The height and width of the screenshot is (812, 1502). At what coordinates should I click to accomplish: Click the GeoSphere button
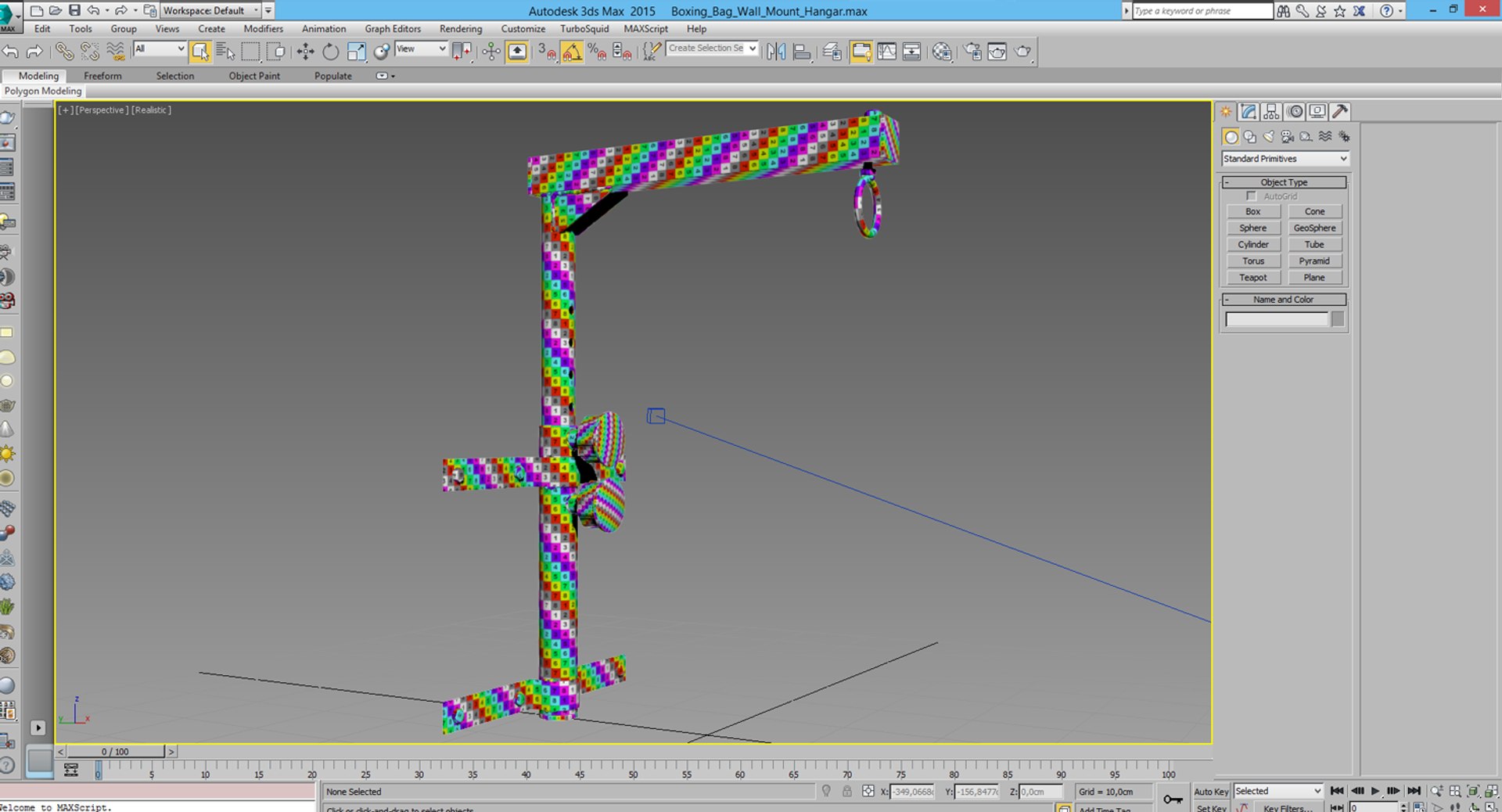[1314, 228]
